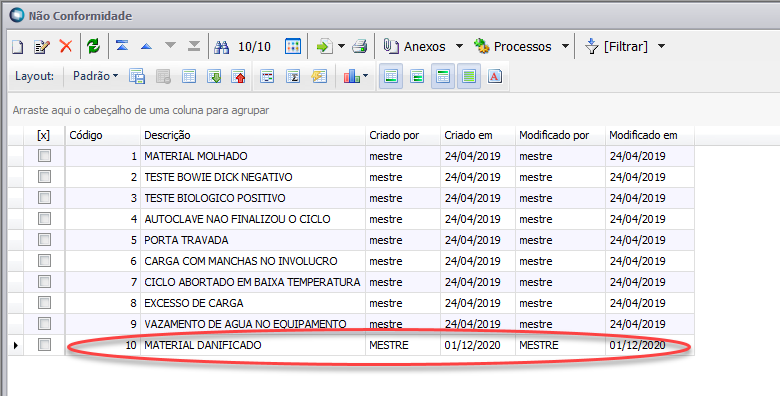
Task: Open export options dropdown arrow
Action: click(341, 46)
